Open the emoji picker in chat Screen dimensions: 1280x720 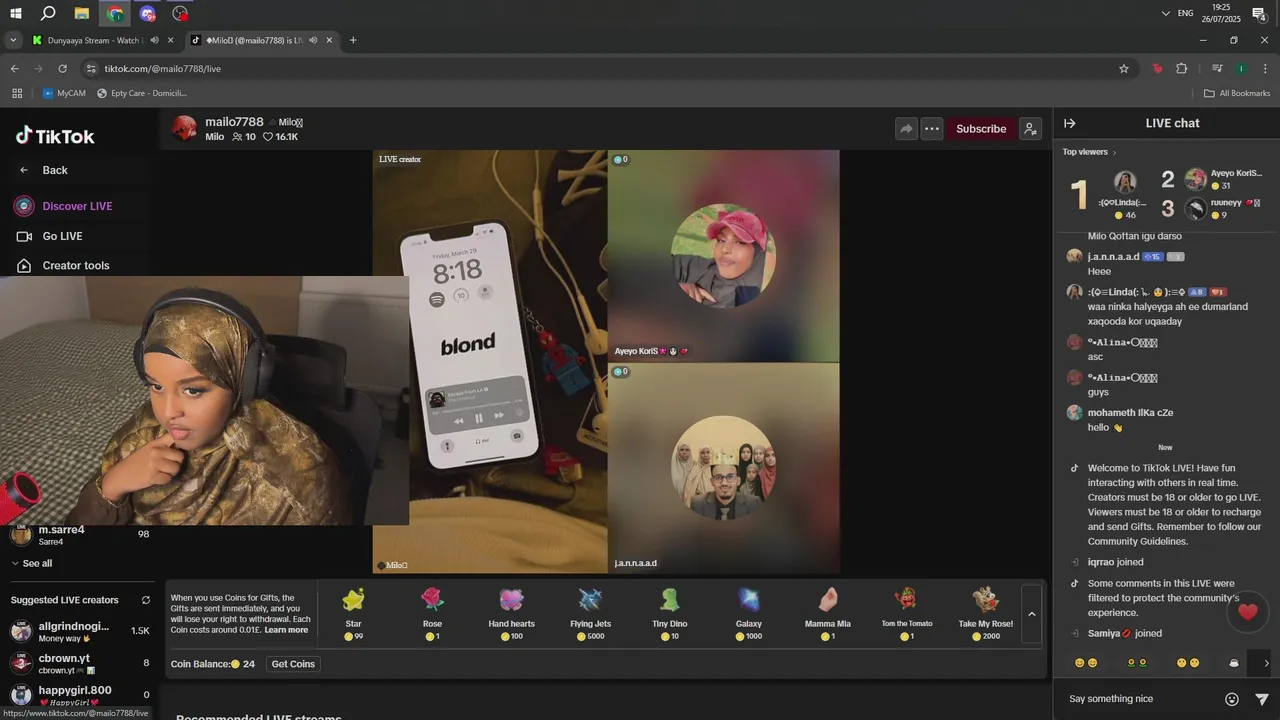click(x=1232, y=699)
